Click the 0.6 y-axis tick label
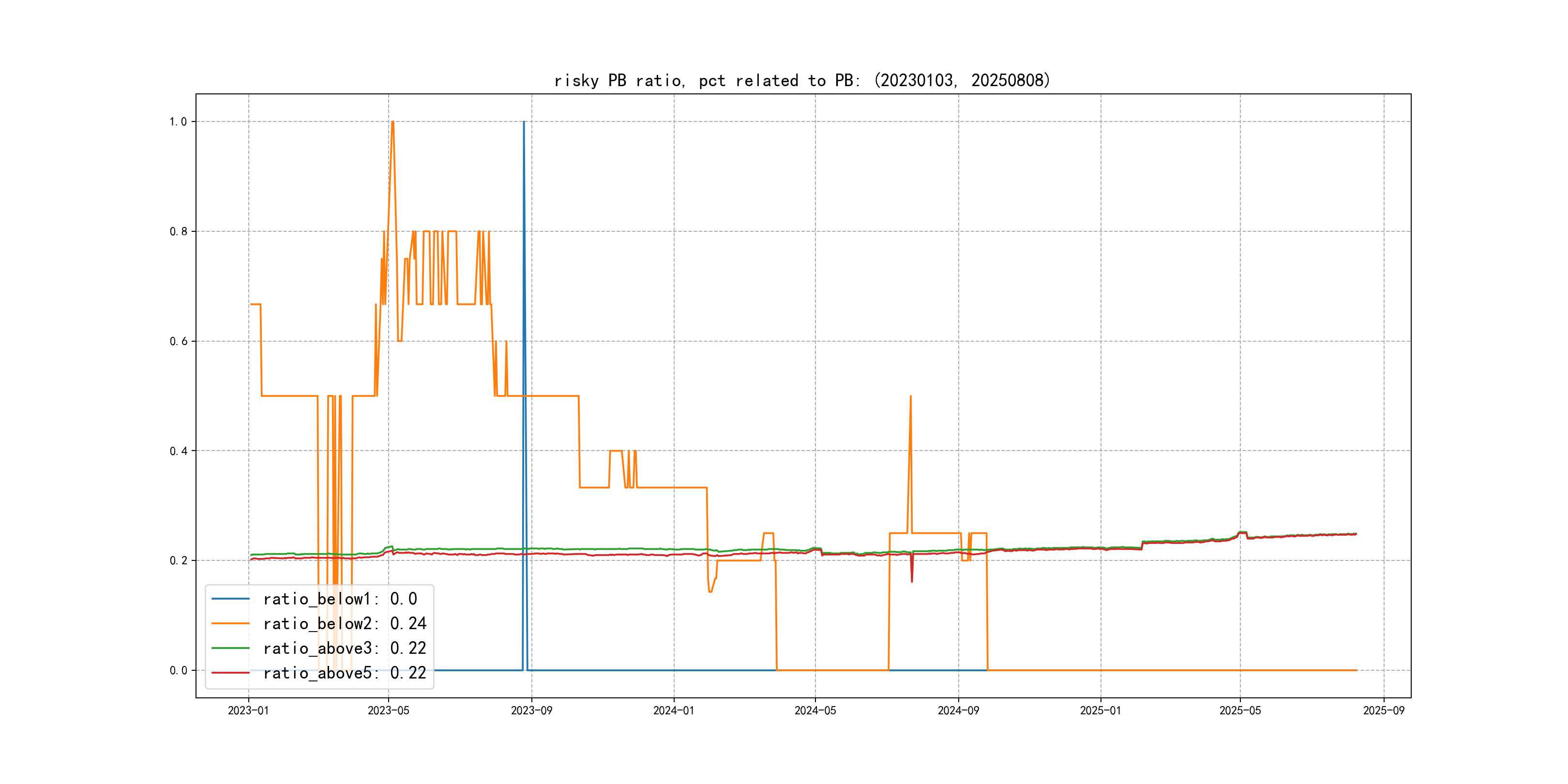 coord(178,342)
